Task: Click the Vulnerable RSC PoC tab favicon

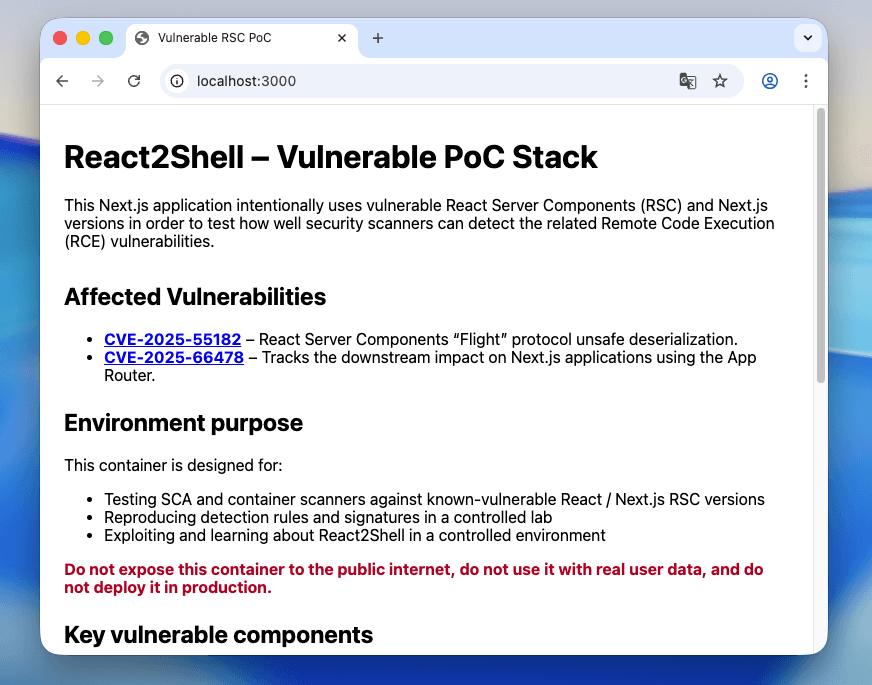Action: click(141, 38)
